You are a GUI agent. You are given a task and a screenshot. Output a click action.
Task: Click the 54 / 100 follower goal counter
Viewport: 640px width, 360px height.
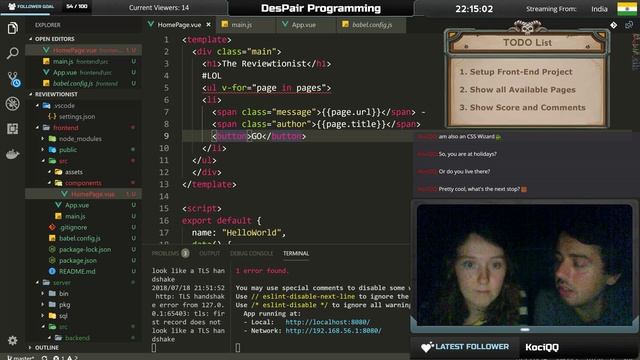[76, 6]
